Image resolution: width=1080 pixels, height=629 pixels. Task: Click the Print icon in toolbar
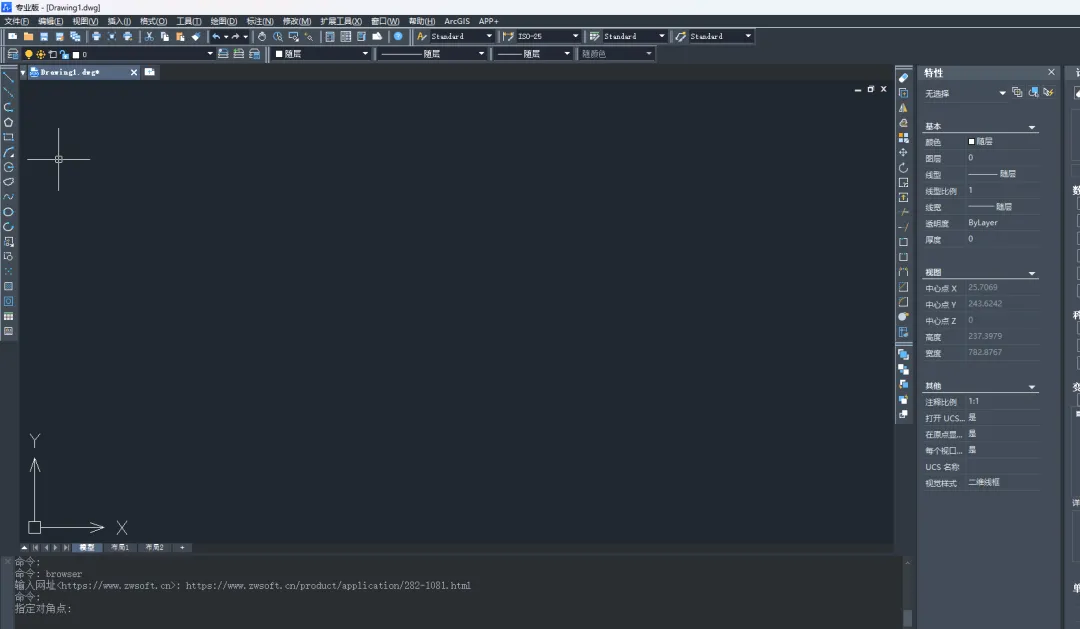tap(96, 37)
